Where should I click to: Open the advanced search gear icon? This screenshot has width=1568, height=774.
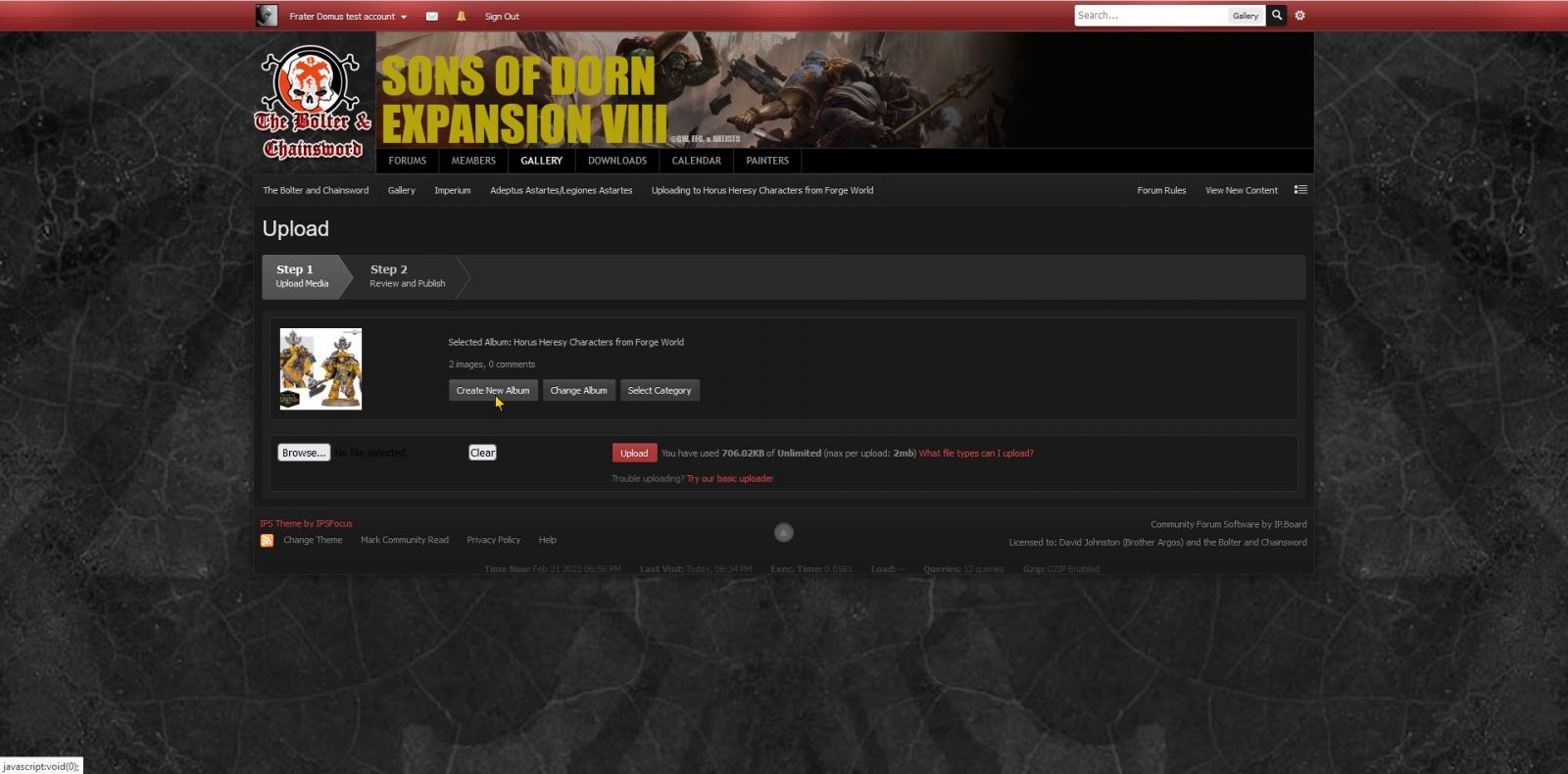(1300, 16)
